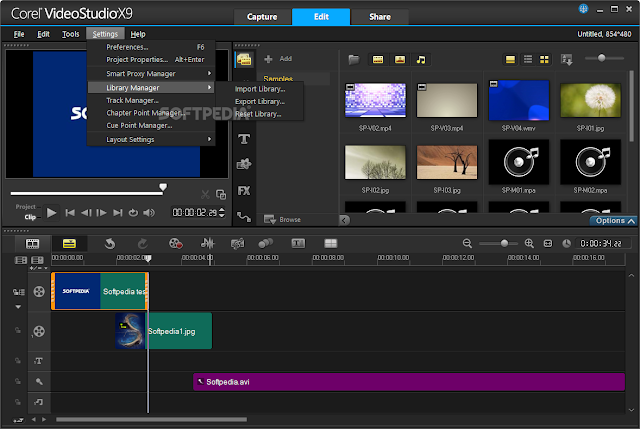This screenshot has height=429, width=640.
Task: Click the Redo arrow in timeline toolbar
Action: click(x=142, y=244)
